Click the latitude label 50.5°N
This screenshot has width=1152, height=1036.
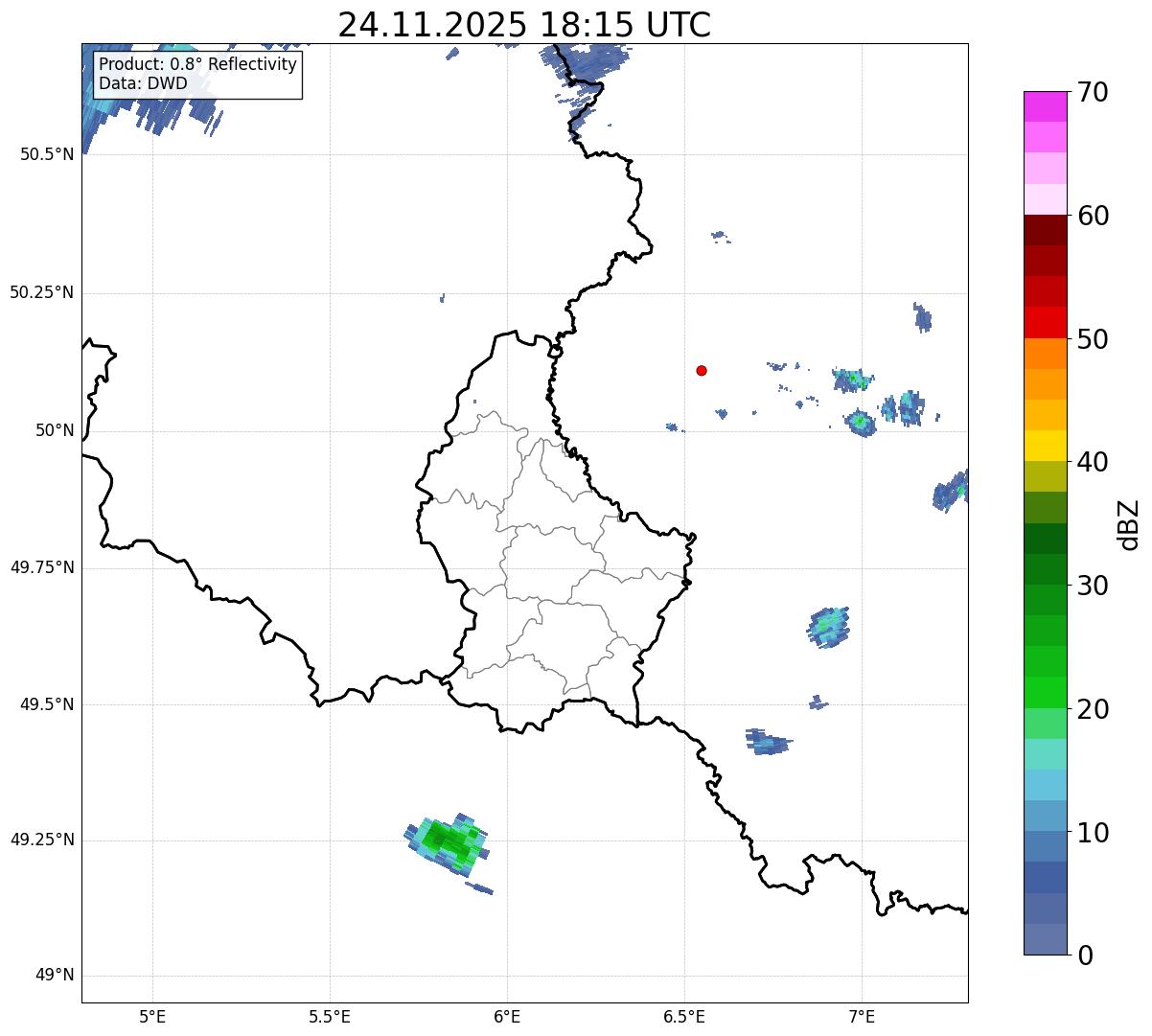(47, 154)
